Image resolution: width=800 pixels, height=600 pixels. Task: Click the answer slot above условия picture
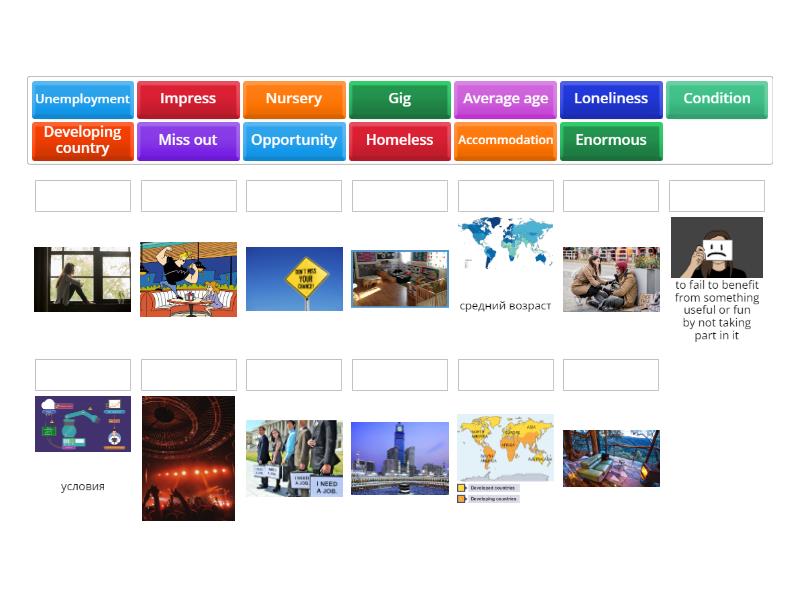(83, 375)
